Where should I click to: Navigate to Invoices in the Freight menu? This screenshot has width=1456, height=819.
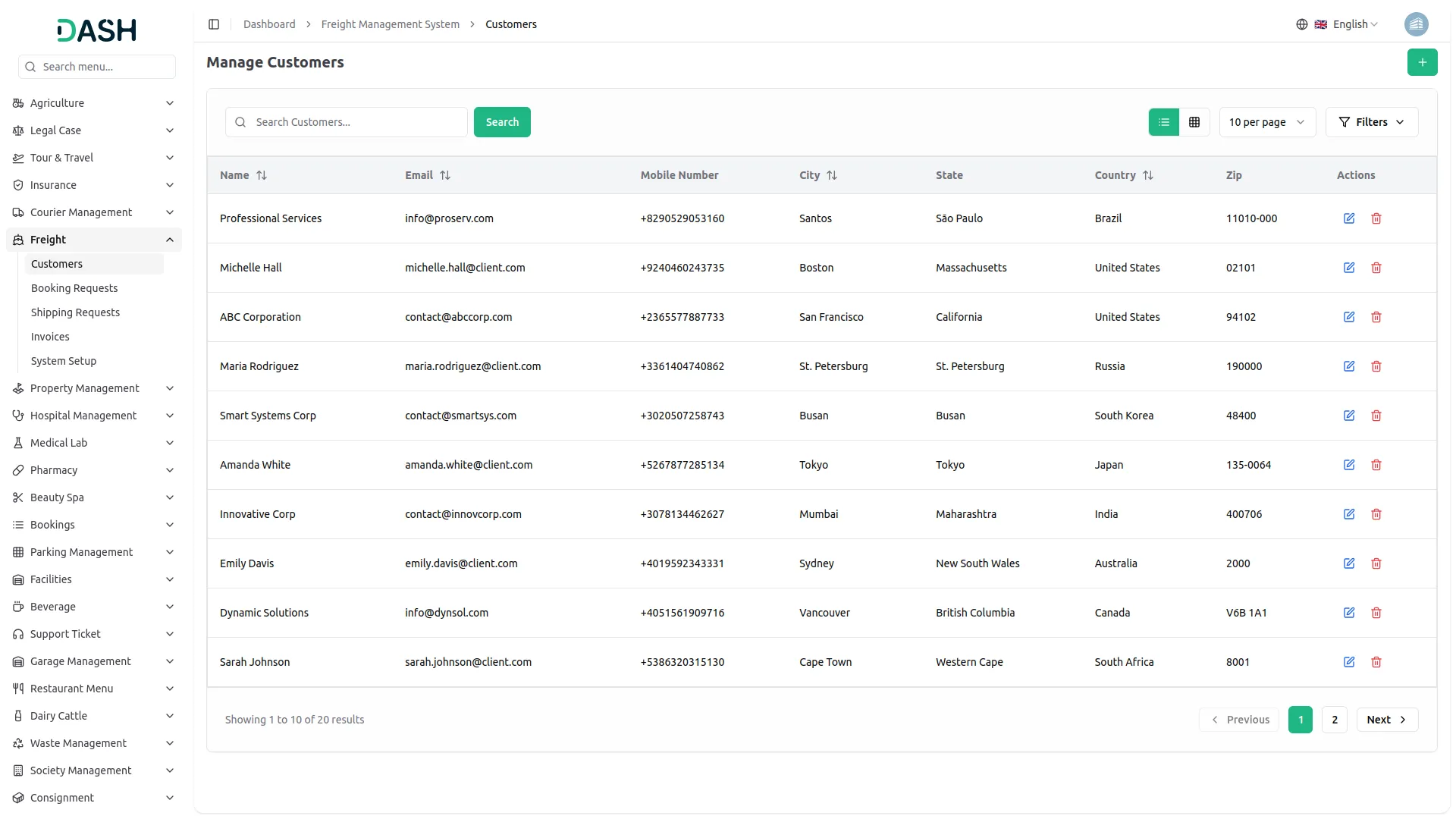50,337
